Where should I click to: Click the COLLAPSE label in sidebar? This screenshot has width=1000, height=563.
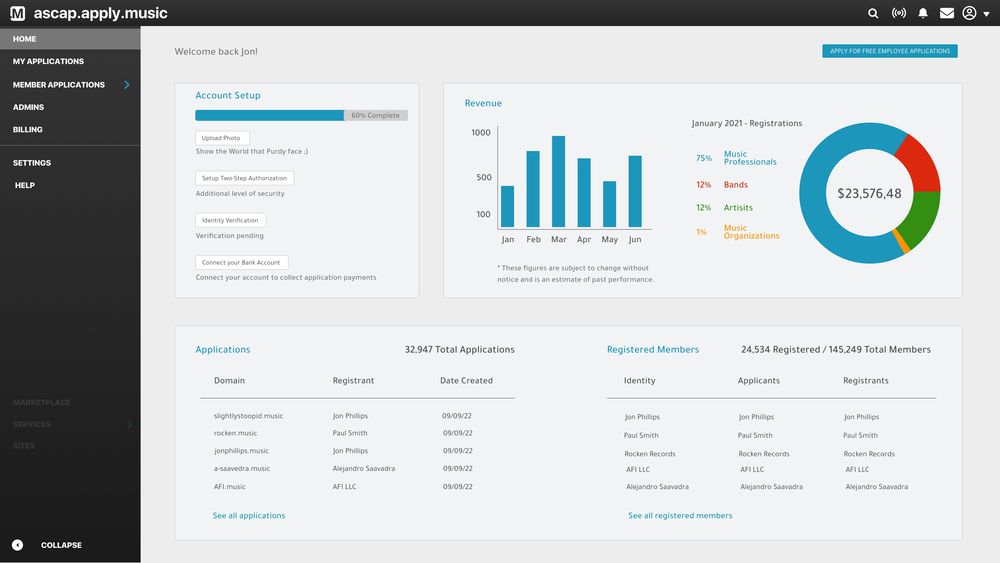pyautogui.click(x=61, y=545)
